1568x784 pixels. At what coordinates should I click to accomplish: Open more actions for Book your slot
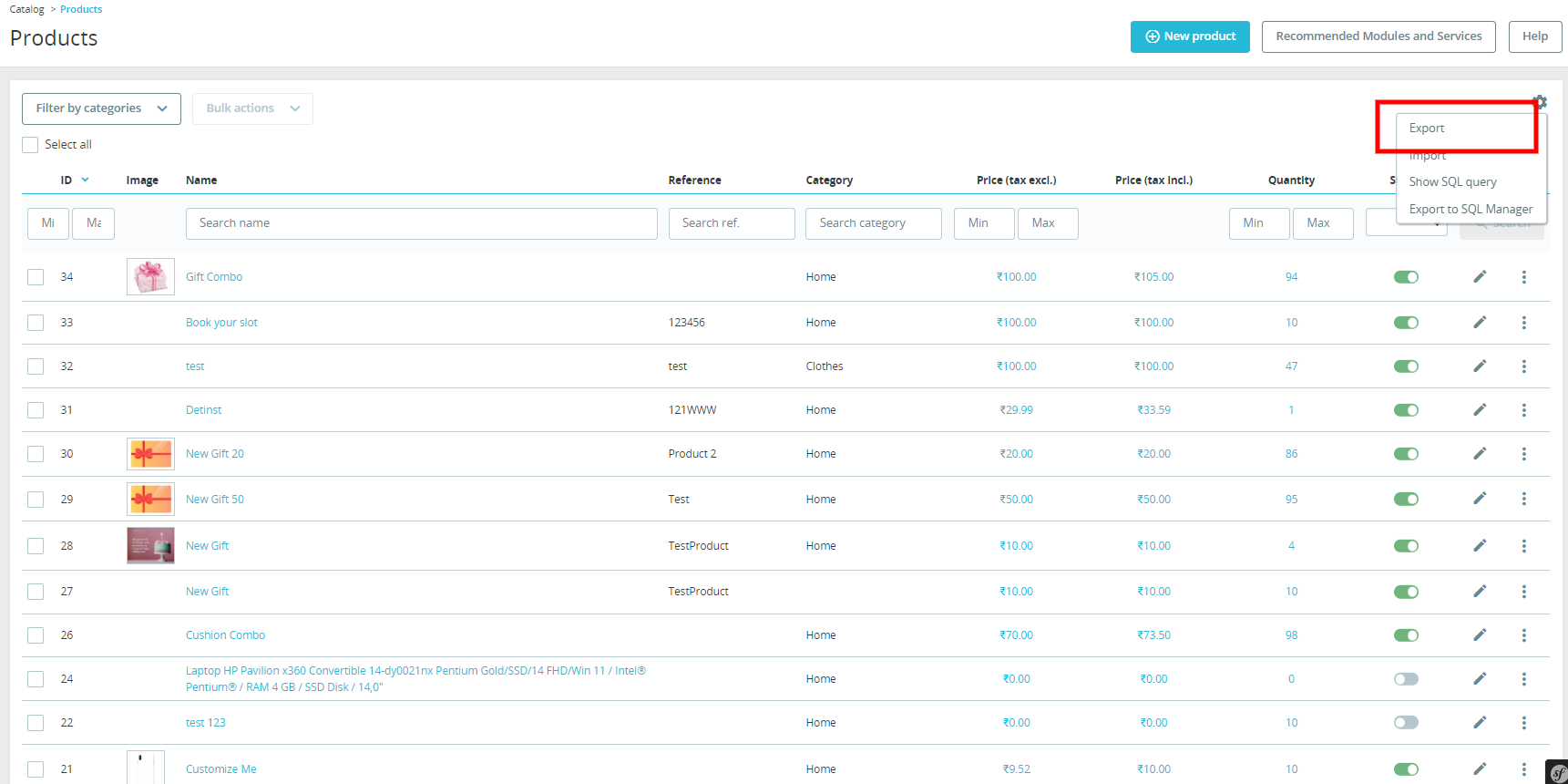pyautogui.click(x=1523, y=323)
